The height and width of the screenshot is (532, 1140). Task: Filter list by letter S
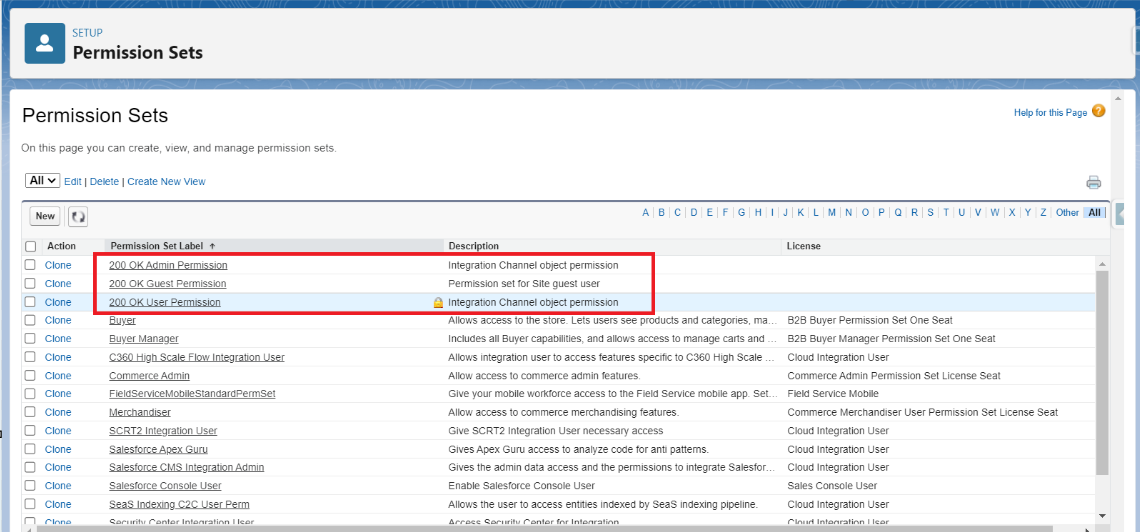point(930,213)
